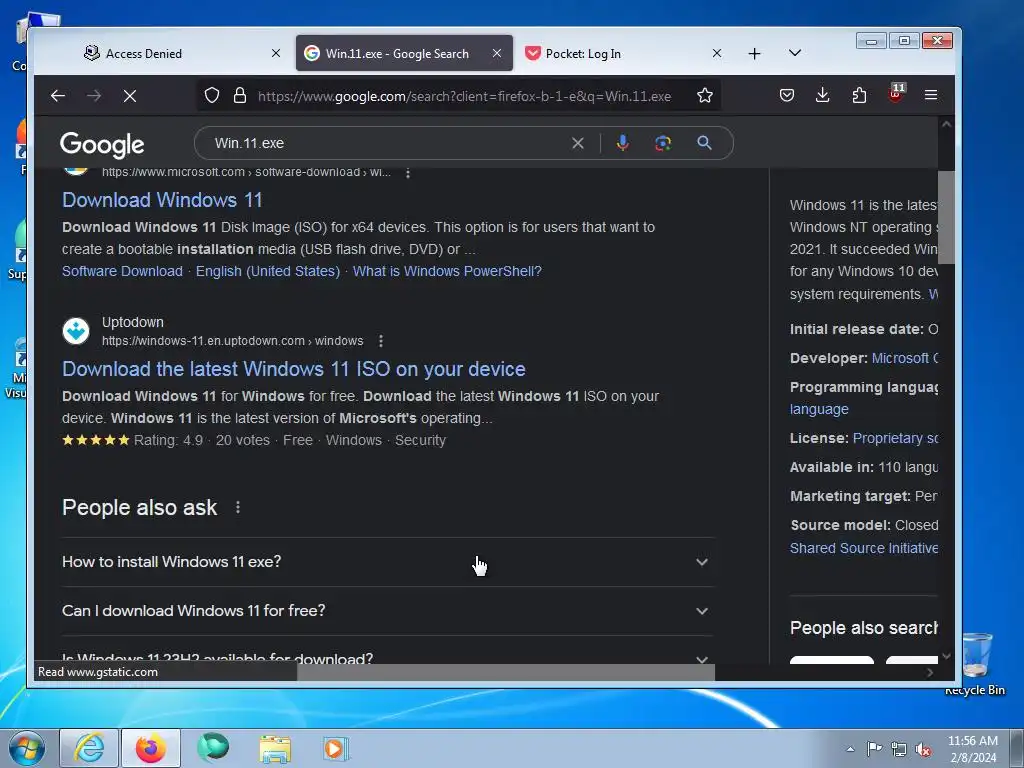Screen dimensions: 1024x768
Task: Bookmark this page with the star icon
Action: click(705, 95)
